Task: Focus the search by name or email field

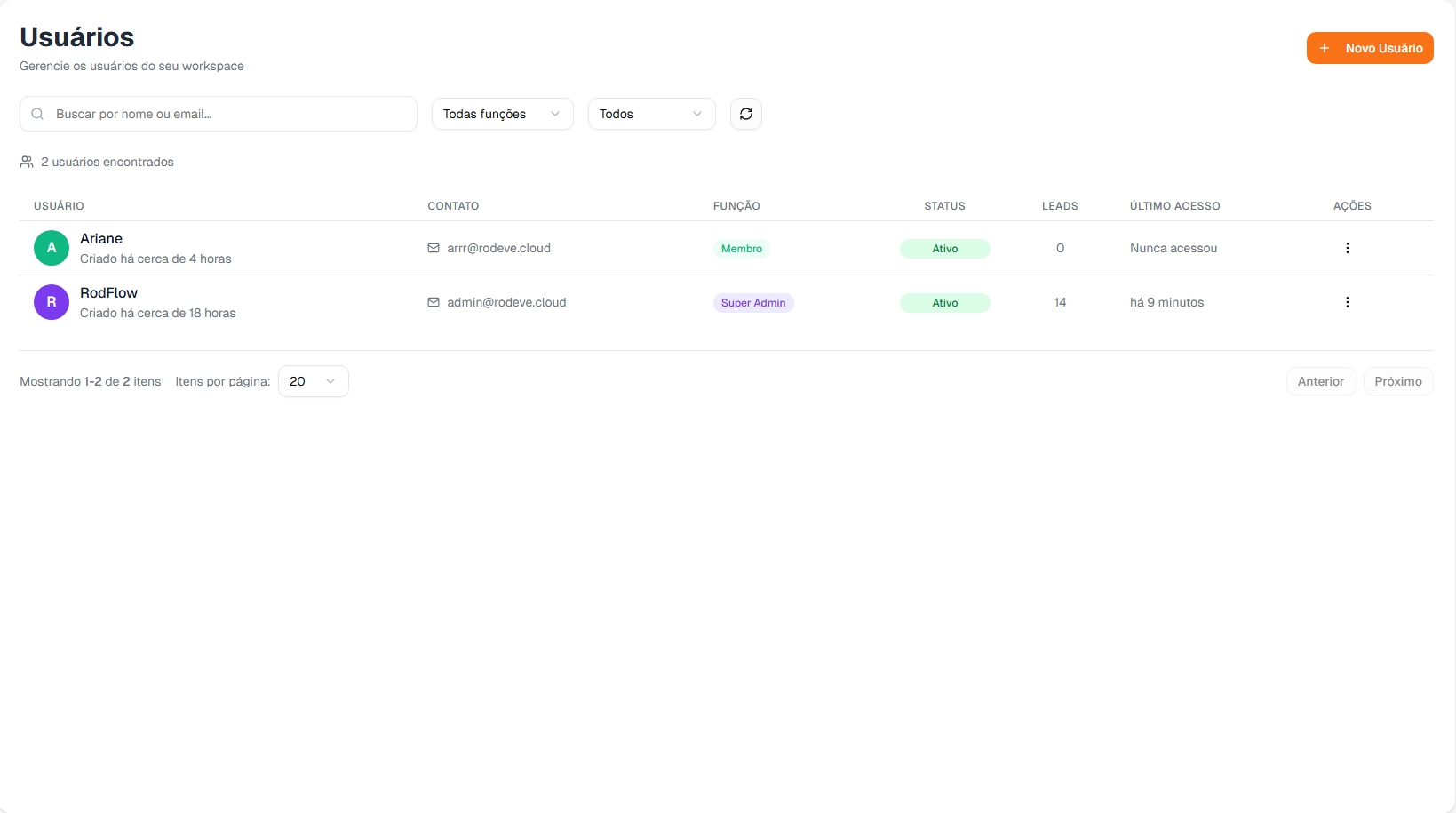Action: (227, 114)
